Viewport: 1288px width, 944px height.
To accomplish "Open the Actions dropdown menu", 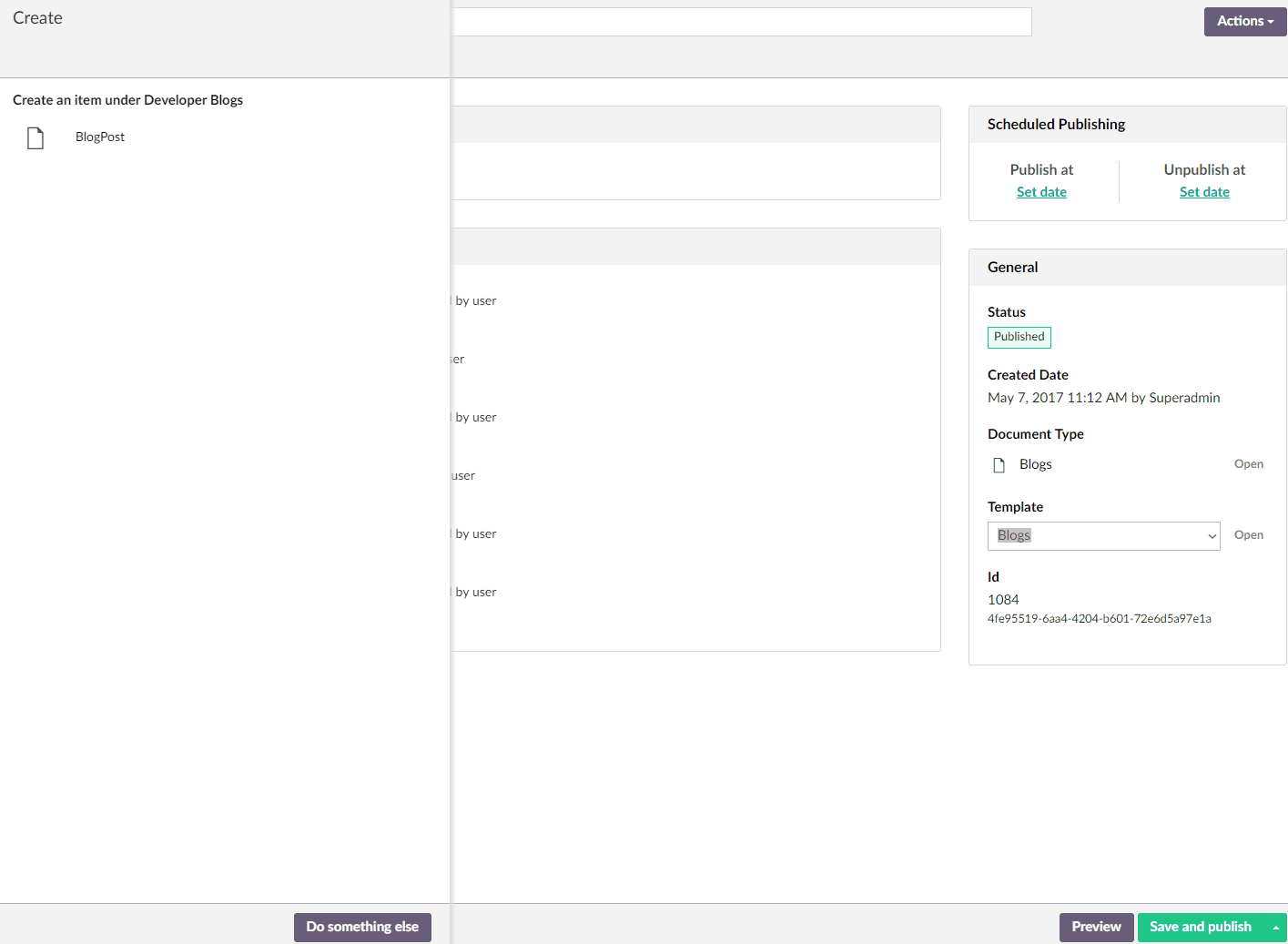I will (1245, 21).
